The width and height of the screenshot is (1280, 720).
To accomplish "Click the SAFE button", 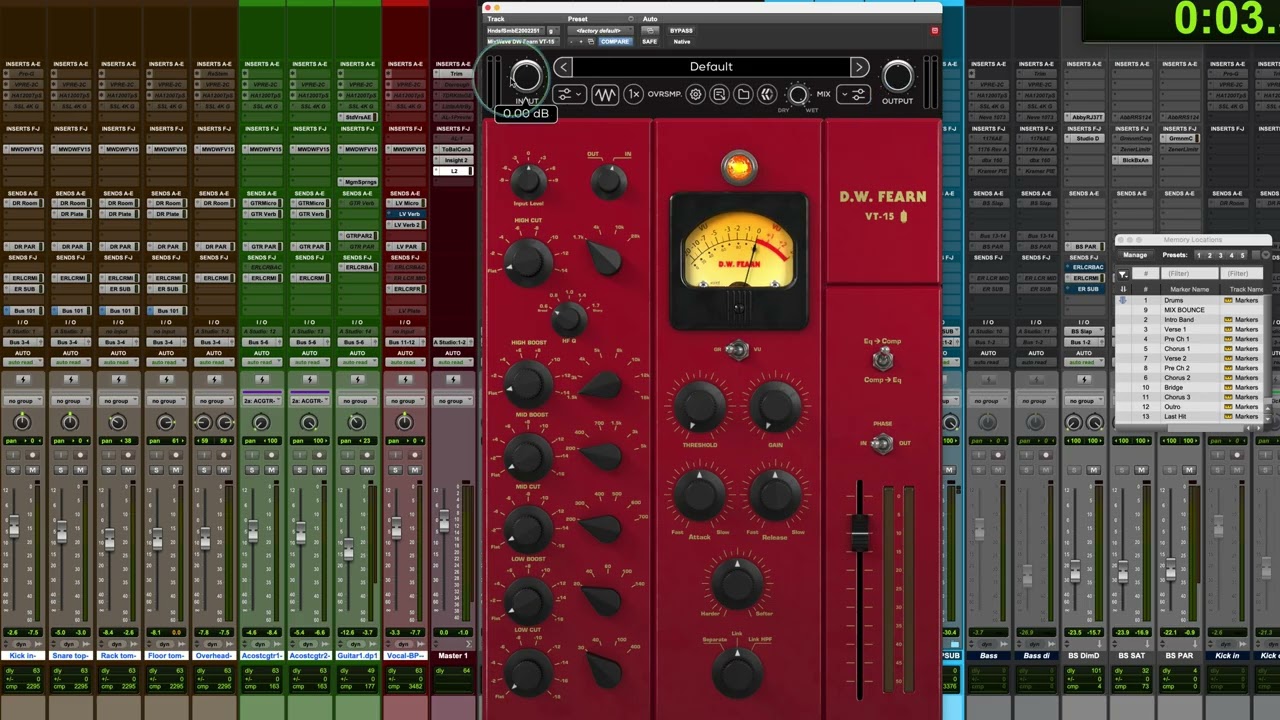I will coord(649,42).
